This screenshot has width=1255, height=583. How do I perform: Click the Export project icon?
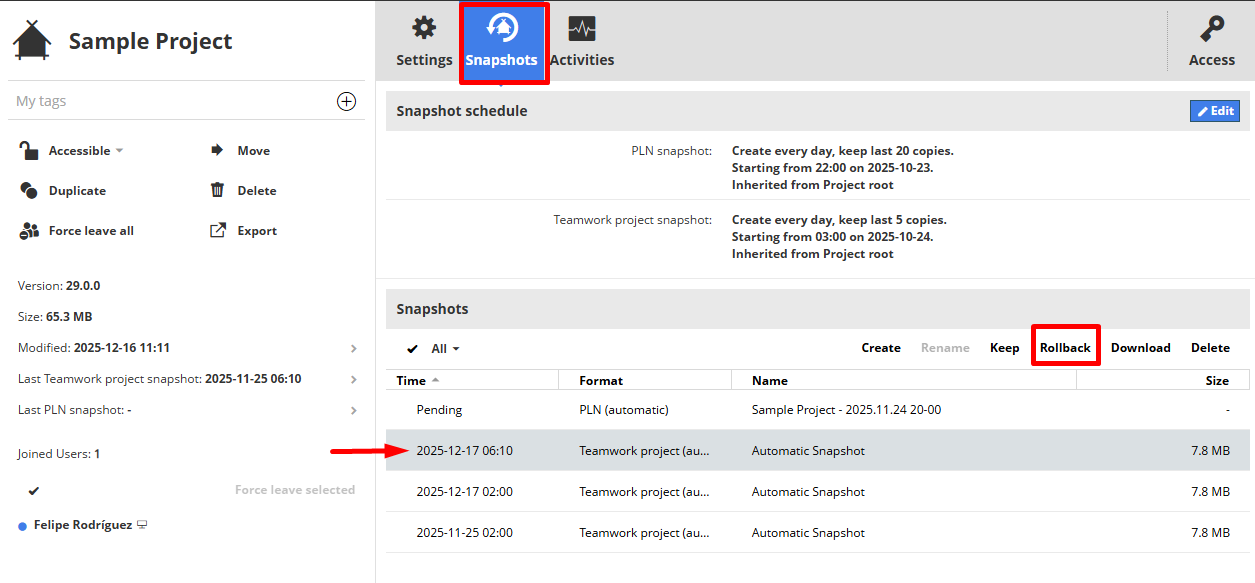coord(217,231)
